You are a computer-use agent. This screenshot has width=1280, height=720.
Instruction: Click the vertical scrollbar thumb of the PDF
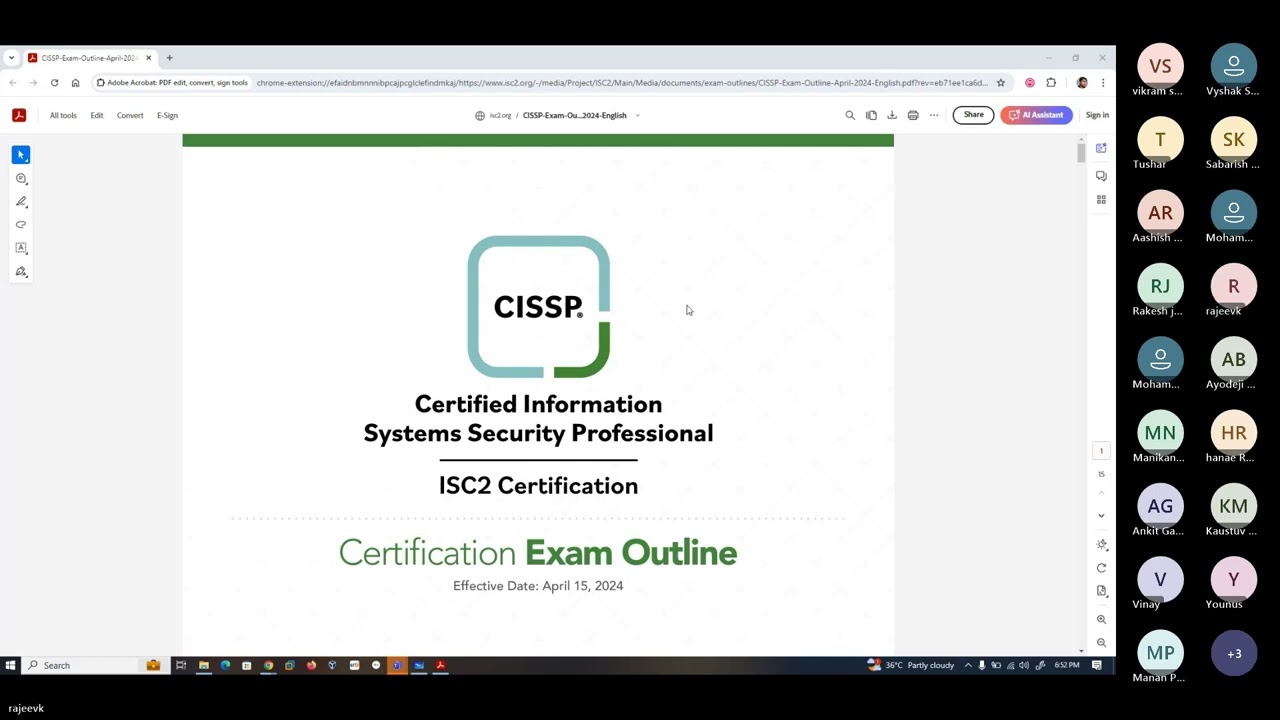click(x=1081, y=153)
